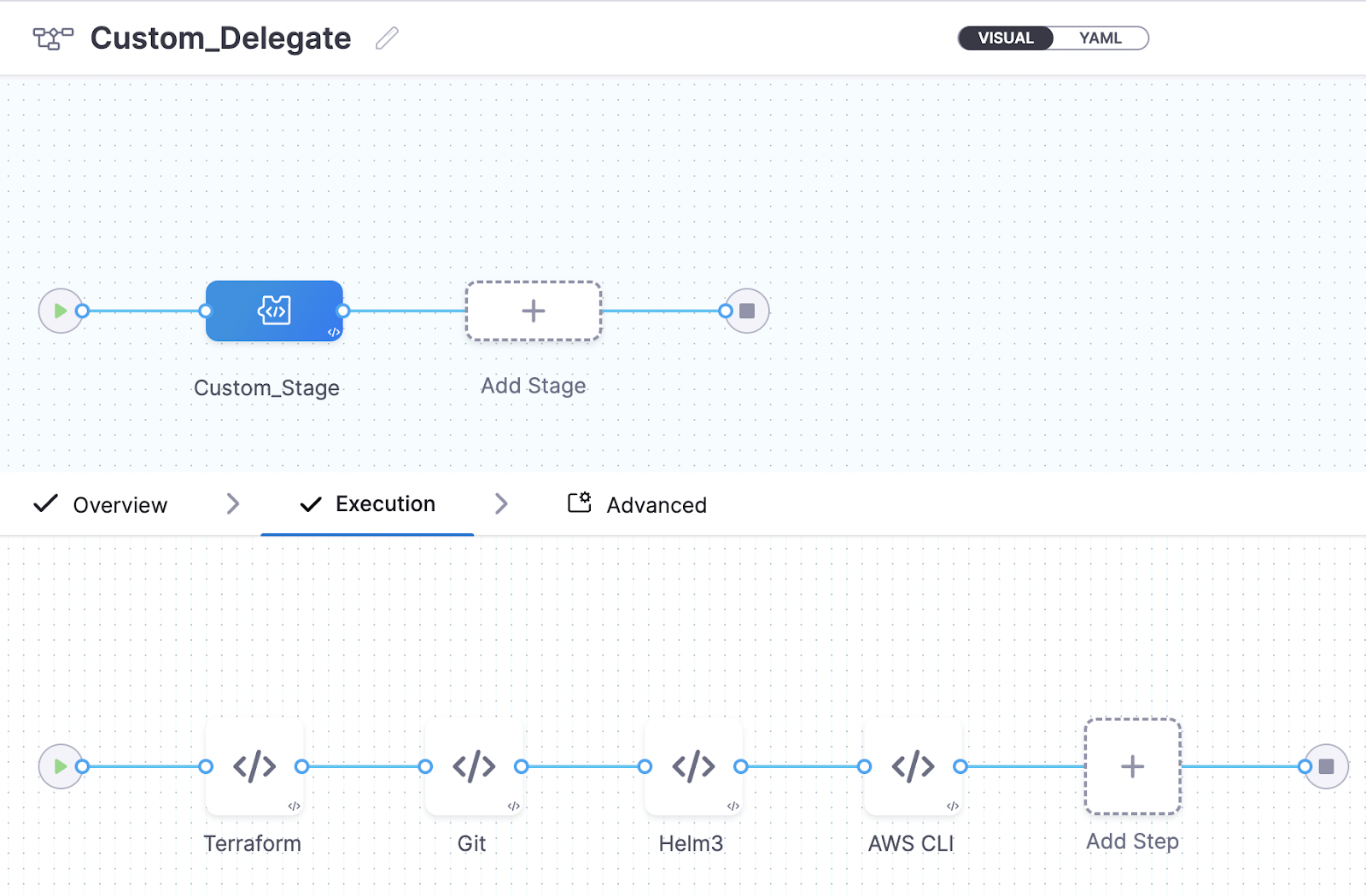Click the Helm3 label
Image resolution: width=1366 pixels, height=896 pixels.
(691, 843)
